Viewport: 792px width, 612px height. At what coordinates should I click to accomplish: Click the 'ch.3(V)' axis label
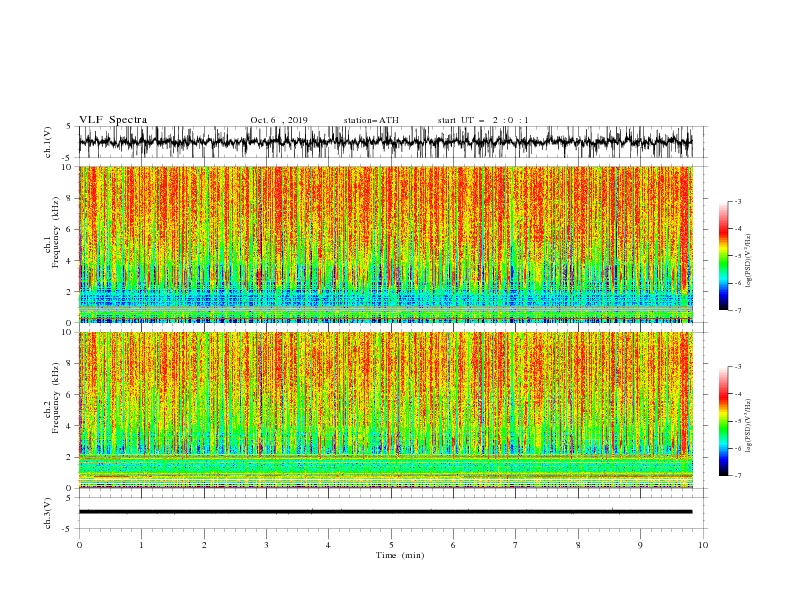(48, 513)
